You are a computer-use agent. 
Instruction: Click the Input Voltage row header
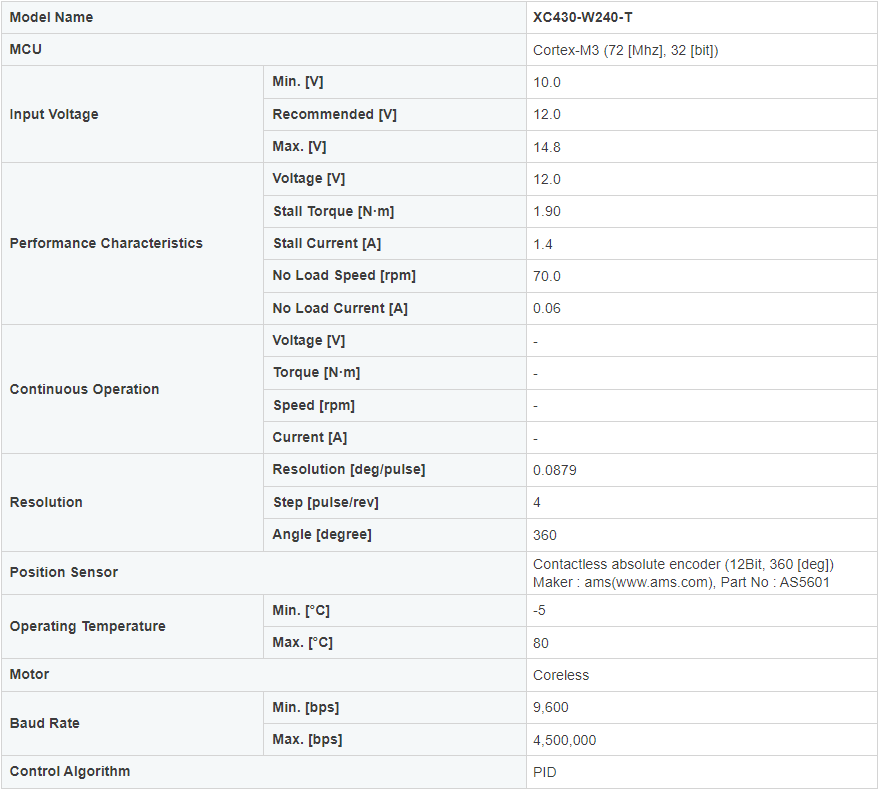coord(54,115)
